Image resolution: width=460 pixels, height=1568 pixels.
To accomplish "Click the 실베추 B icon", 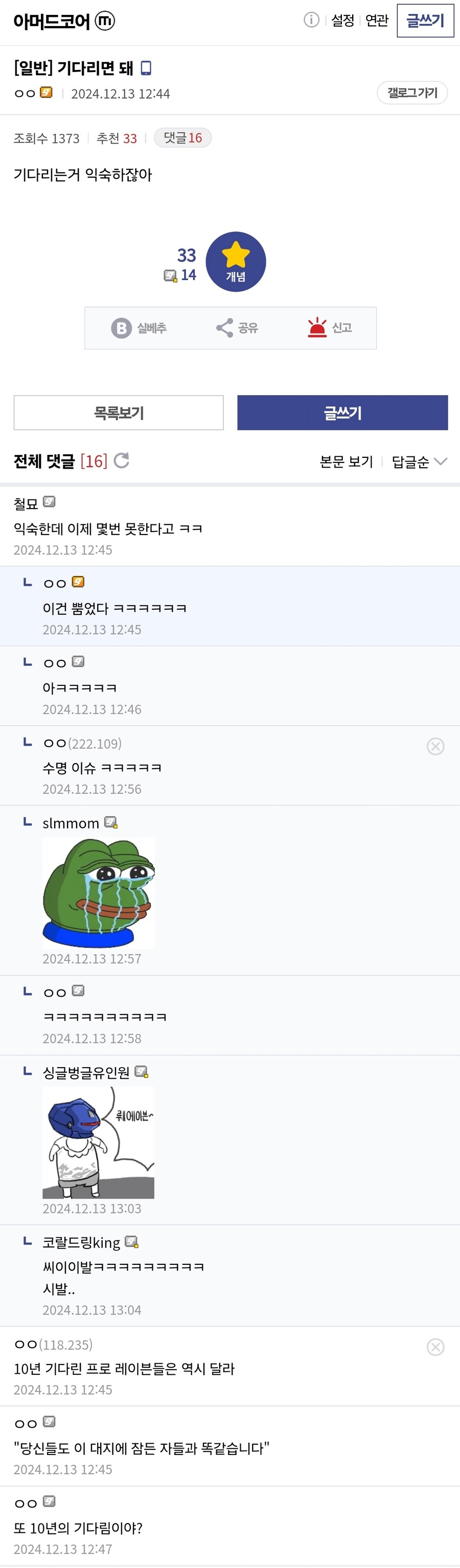I will [x=123, y=328].
